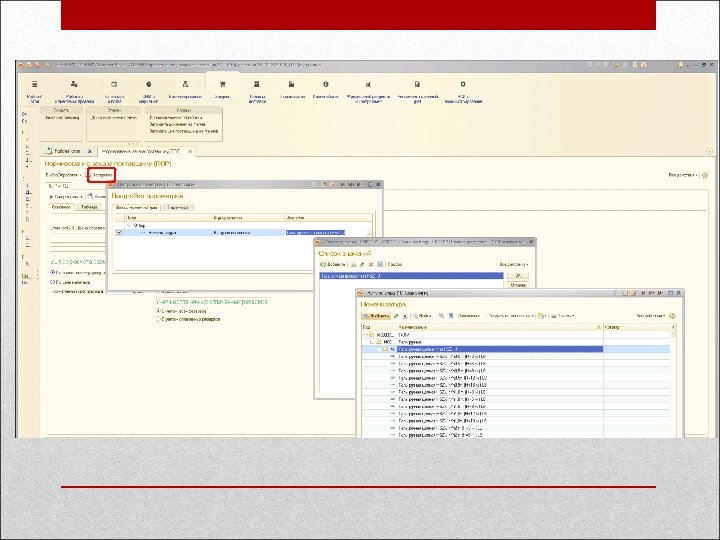The width and height of the screenshot is (720, 540).
Task: Select the first radio button under calculation method
Action: point(52,272)
